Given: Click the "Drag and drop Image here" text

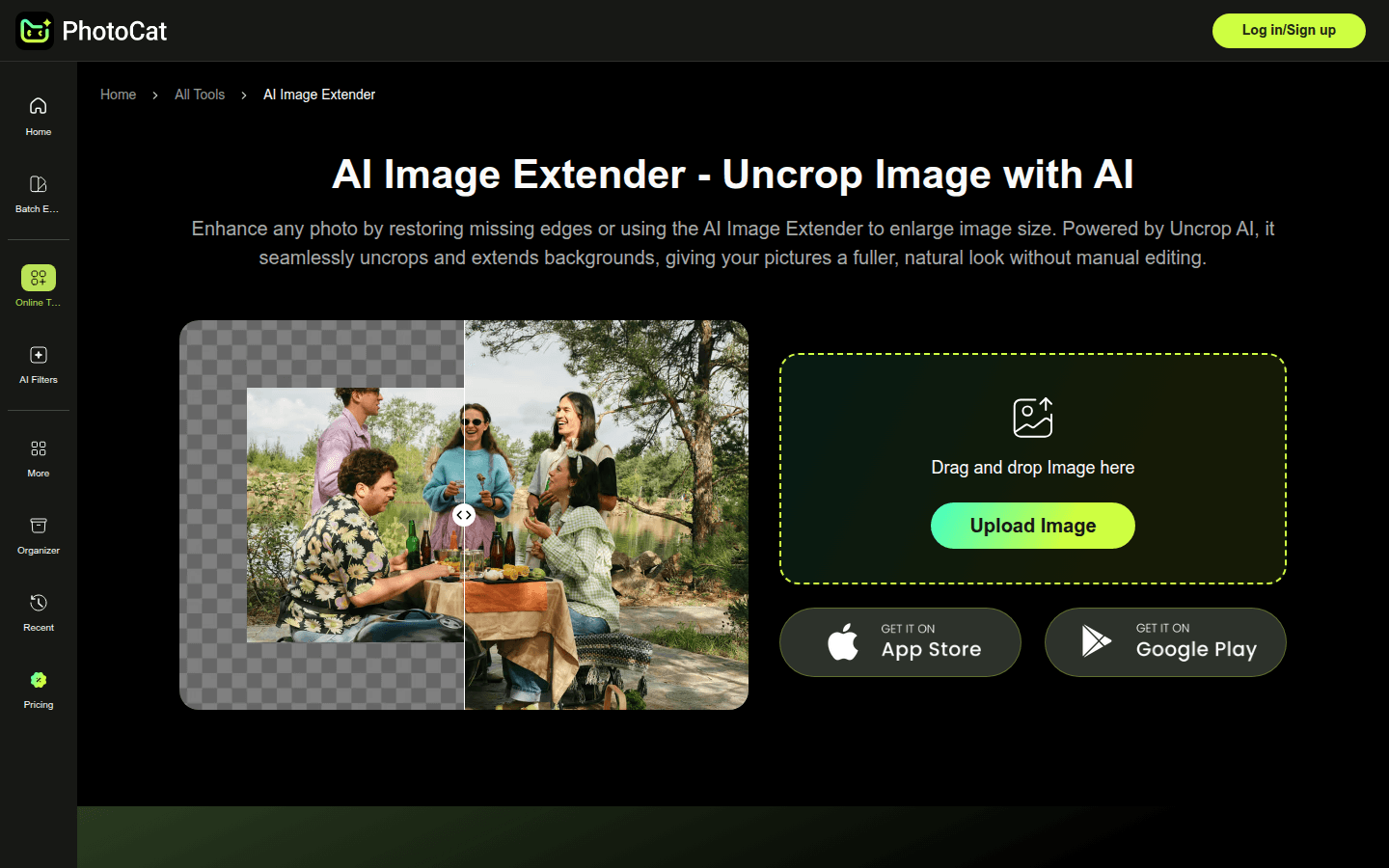Looking at the screenshot, I should pyautogui.click(x=1033, y=468).
